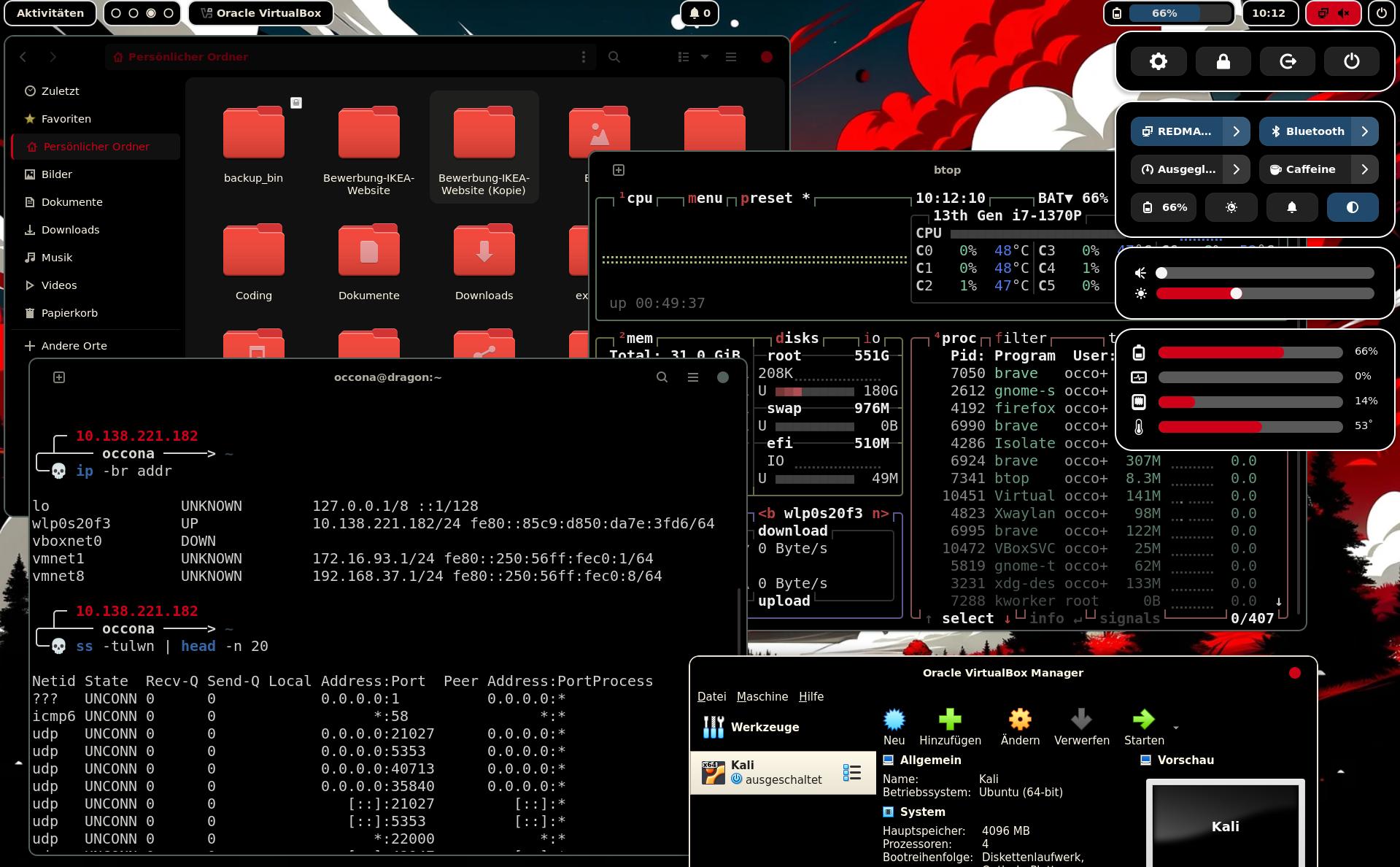Screen dimensions: 1400x867
Task: Toggle dark style half-circle button
Action: tap(1352, 207)
